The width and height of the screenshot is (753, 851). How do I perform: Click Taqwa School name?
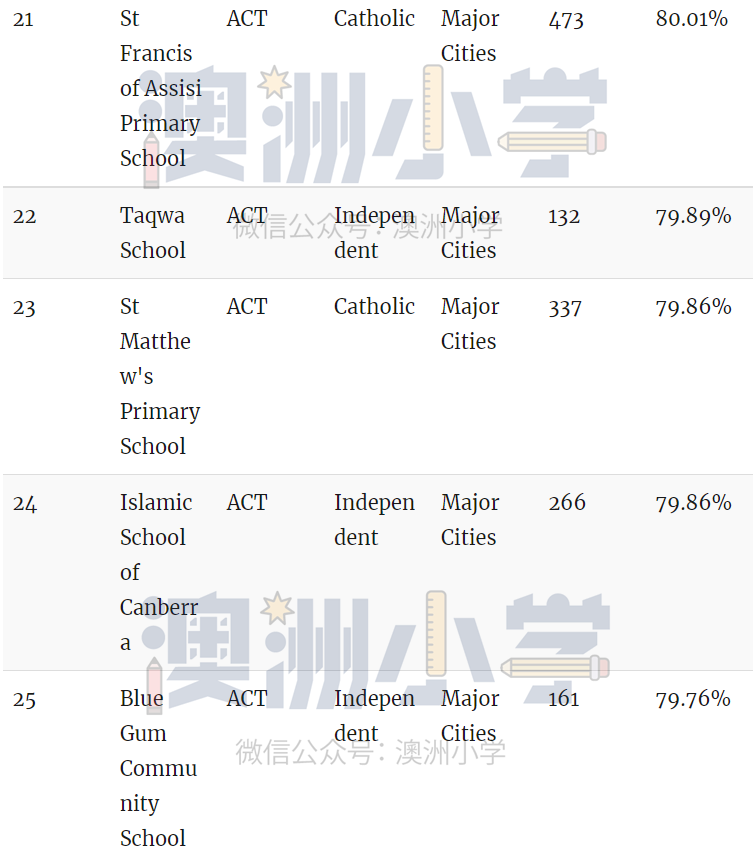(153, 233)
